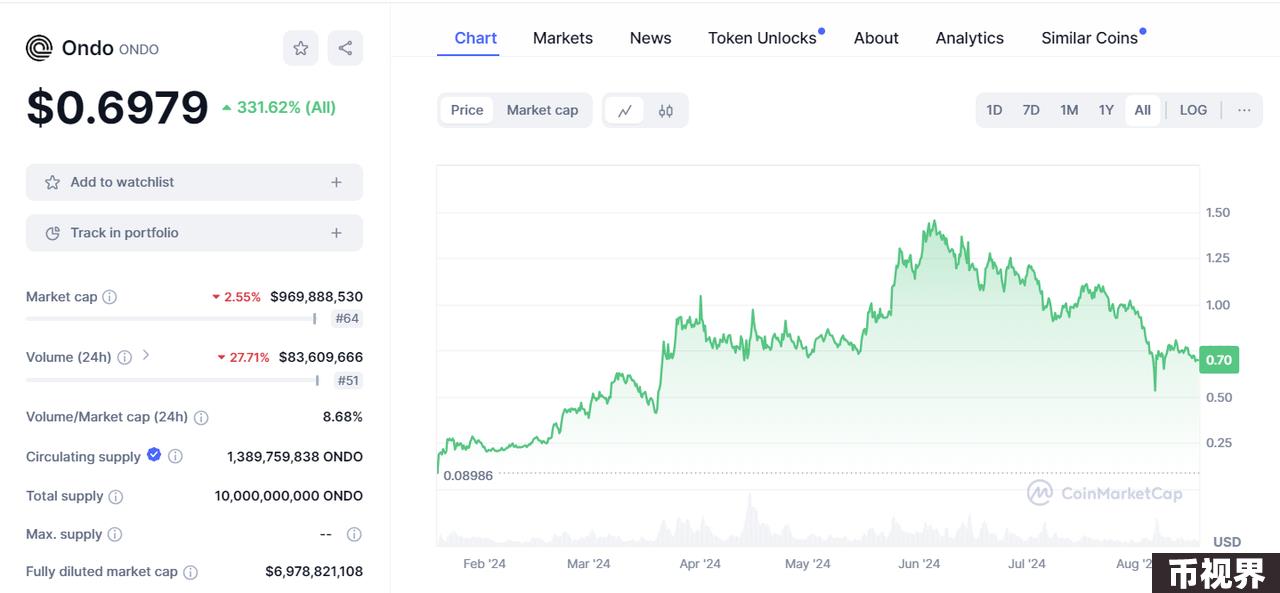Click the Add to watchlist button
The image size is (1280, 593).
tap(194, 182)
